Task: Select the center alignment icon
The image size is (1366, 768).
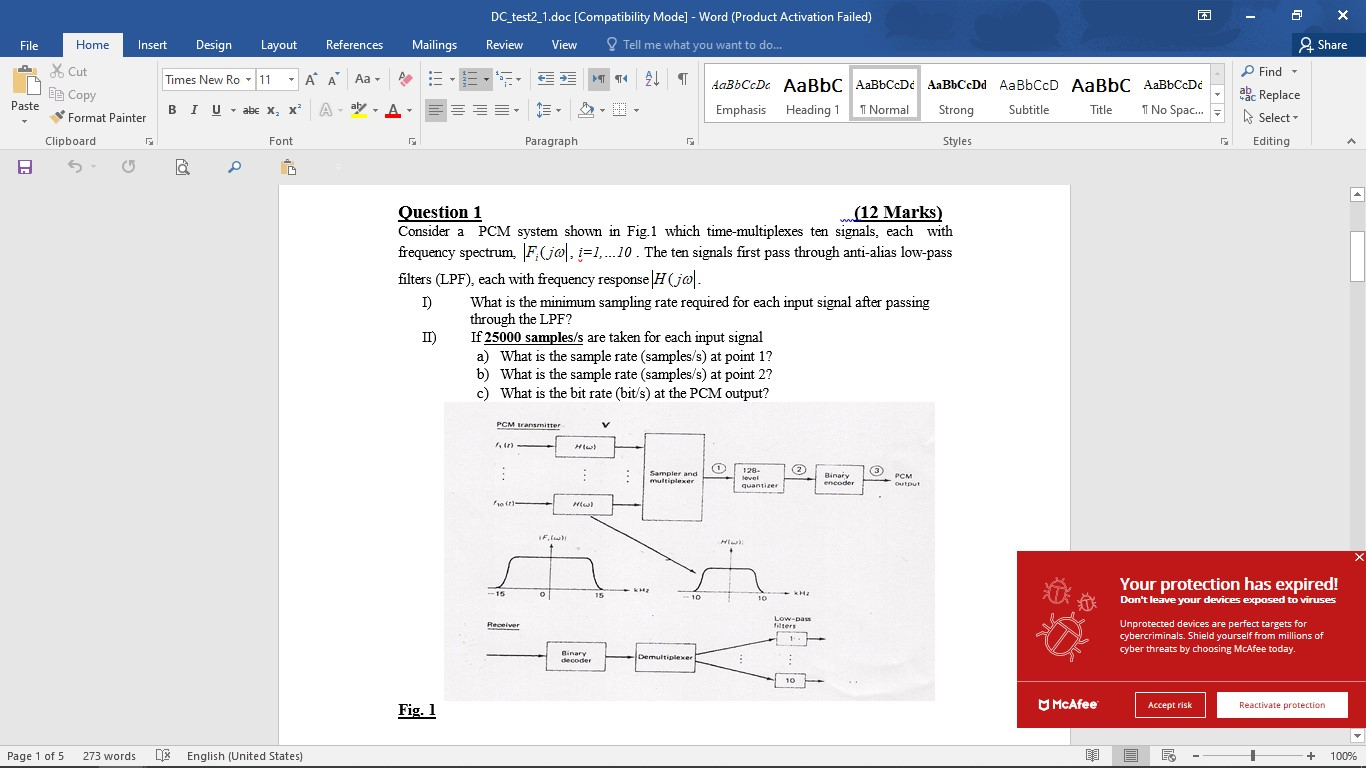Action: point(458,110)
